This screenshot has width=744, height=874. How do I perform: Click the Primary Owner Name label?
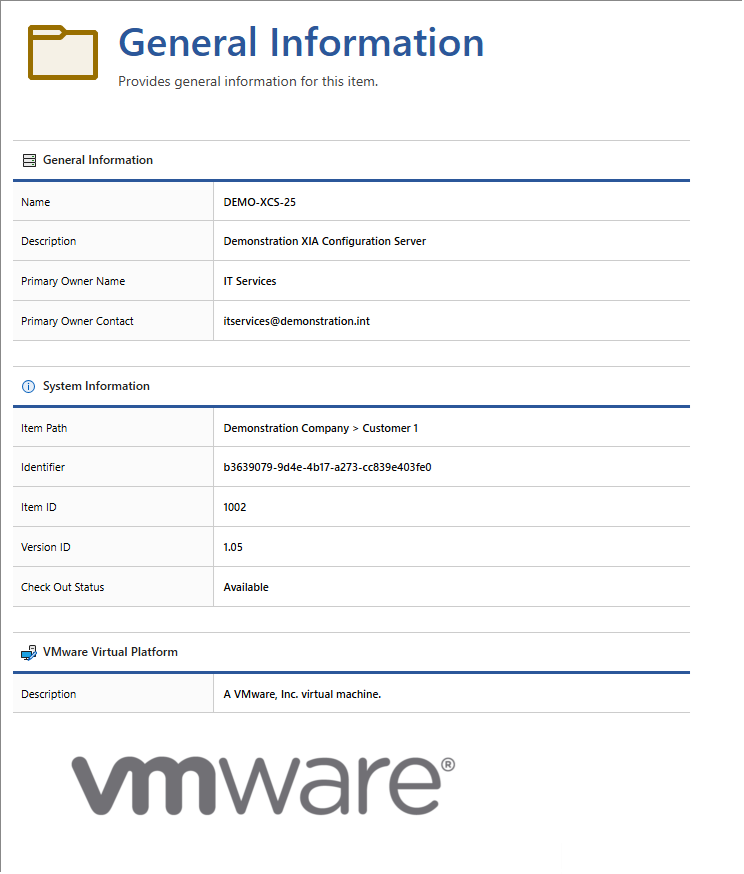point(73,281)
